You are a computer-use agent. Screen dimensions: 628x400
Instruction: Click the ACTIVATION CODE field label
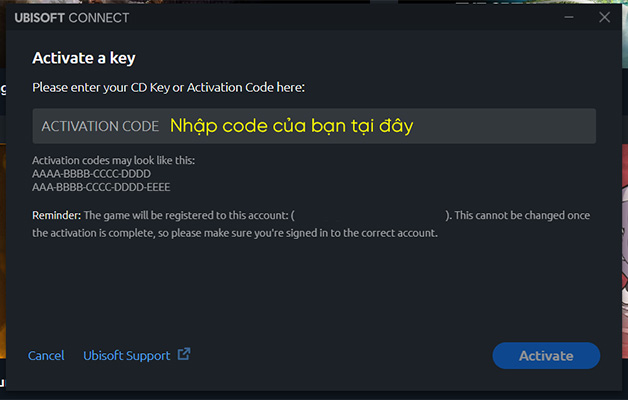(x=100, y=127)
